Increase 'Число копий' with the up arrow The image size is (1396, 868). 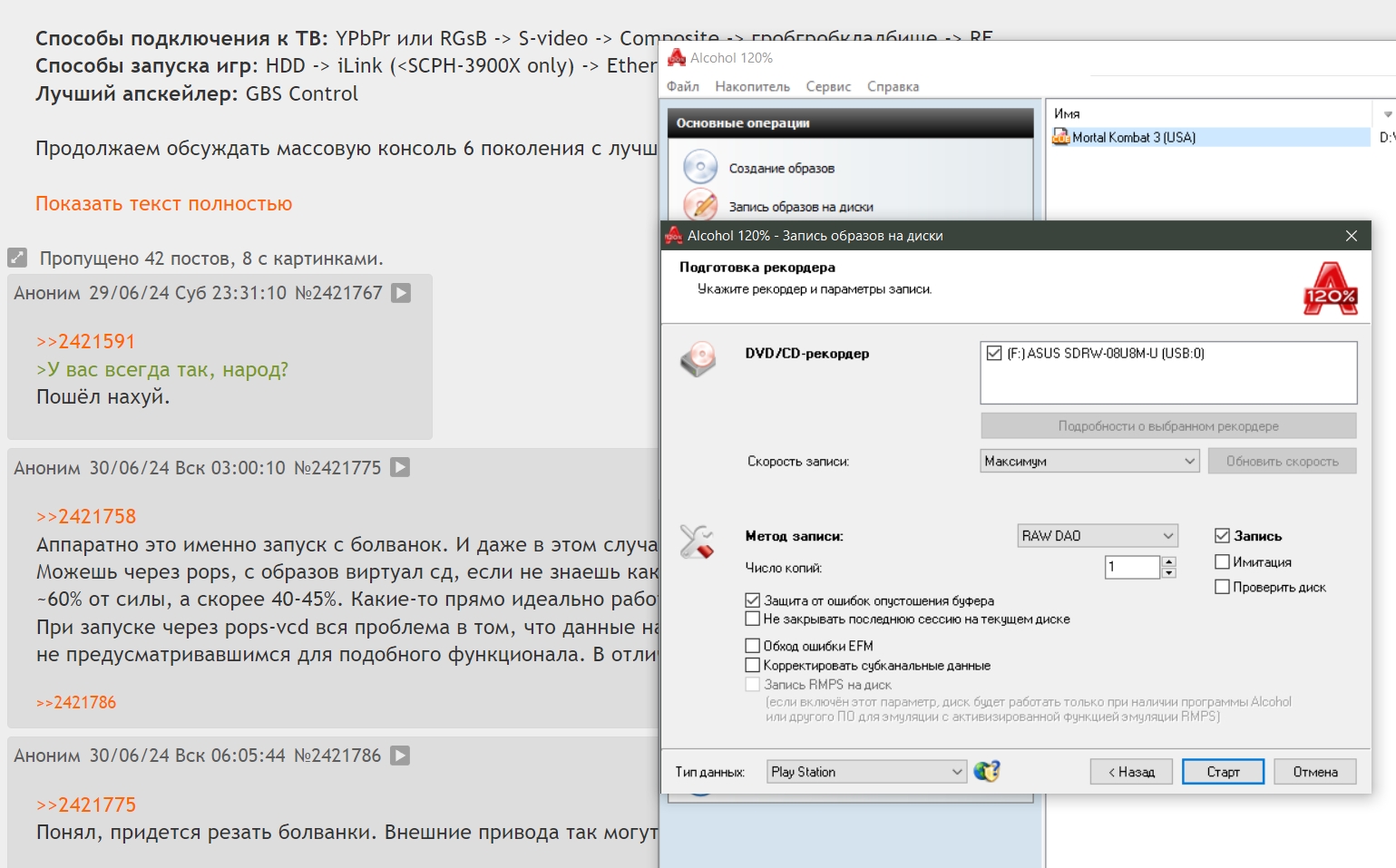point(1168,561)
